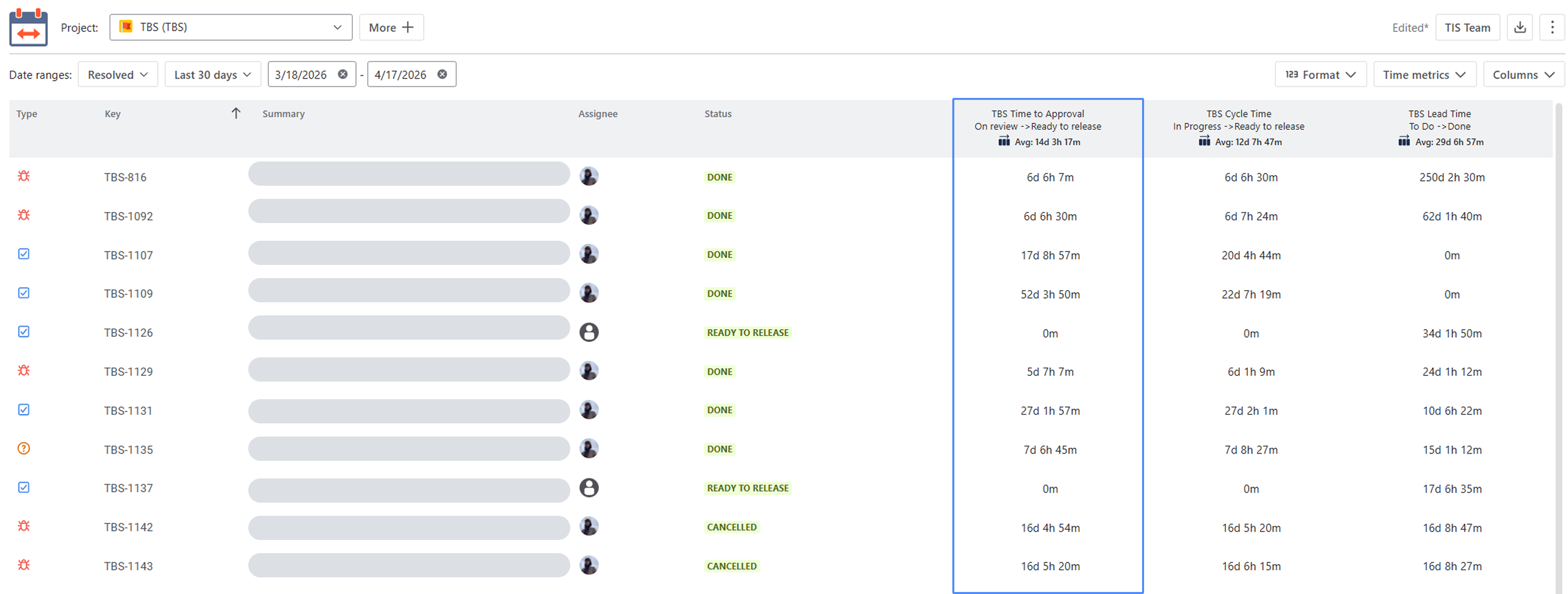Select the unassigned avatar on TBS-1137

pos(588,488)
